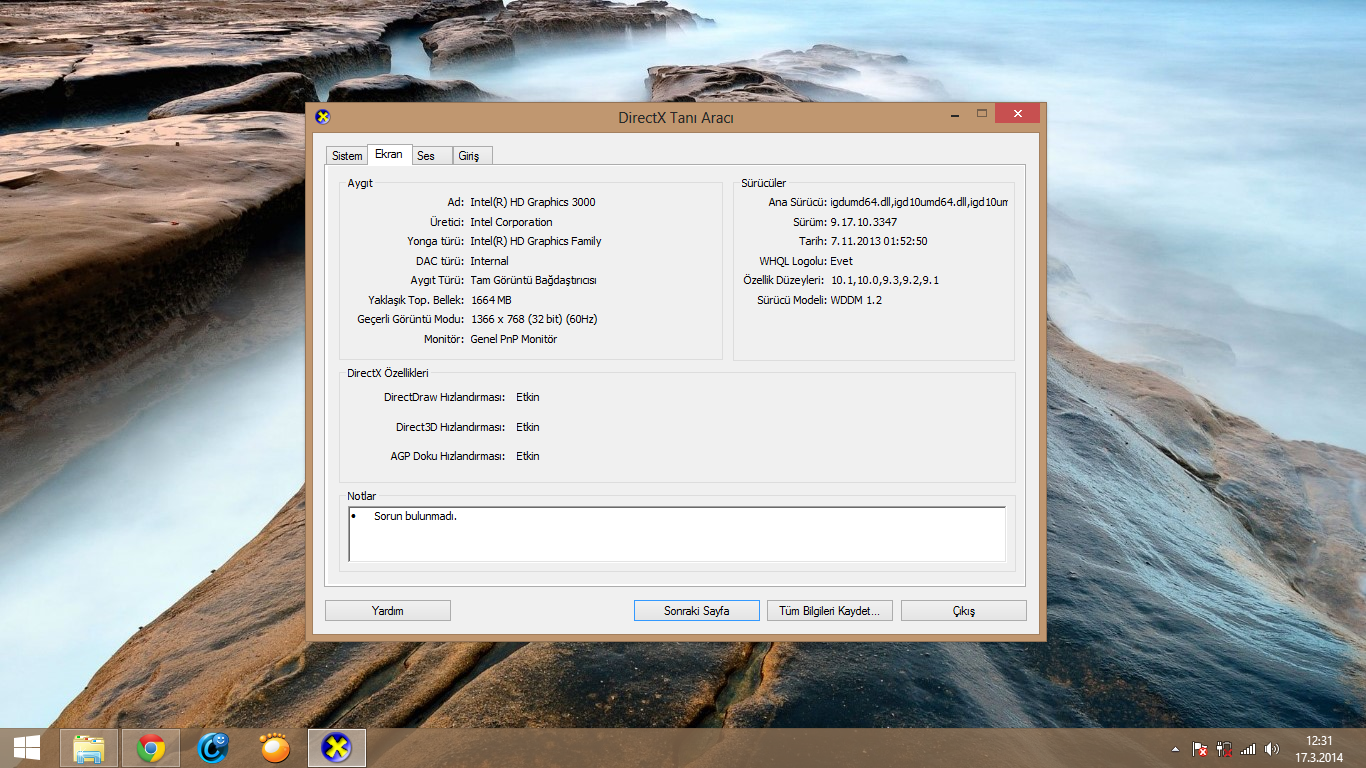1366x768 pixels.
Task: Click the Yardım button
Action: (388, 611)
